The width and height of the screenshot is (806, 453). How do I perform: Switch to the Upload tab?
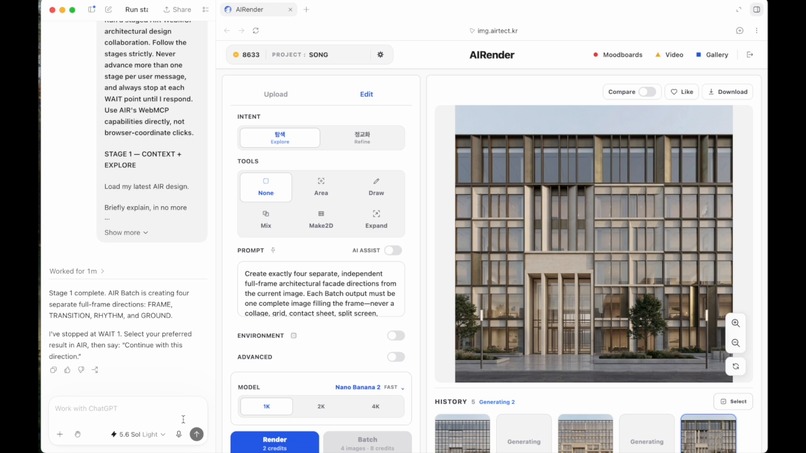click(276, 94)
